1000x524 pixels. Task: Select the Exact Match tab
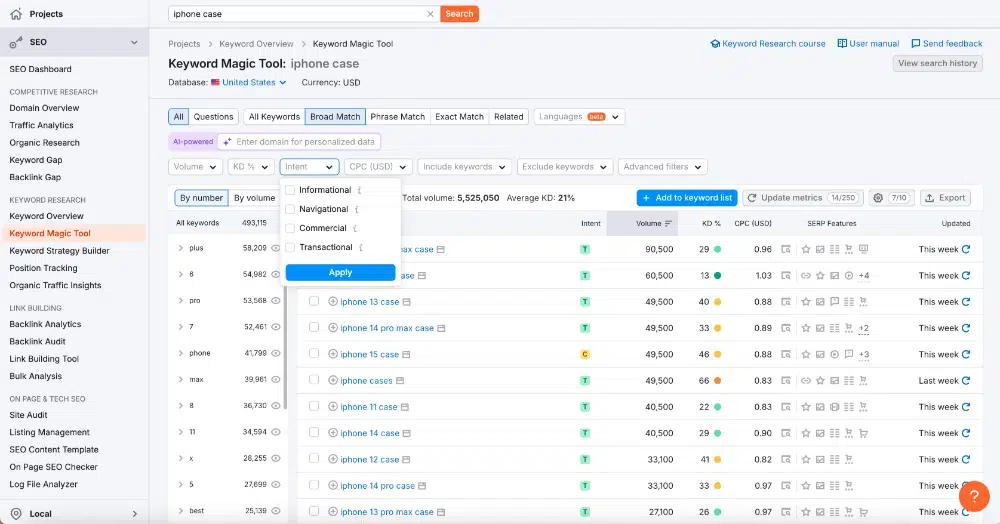click(459, 117)
